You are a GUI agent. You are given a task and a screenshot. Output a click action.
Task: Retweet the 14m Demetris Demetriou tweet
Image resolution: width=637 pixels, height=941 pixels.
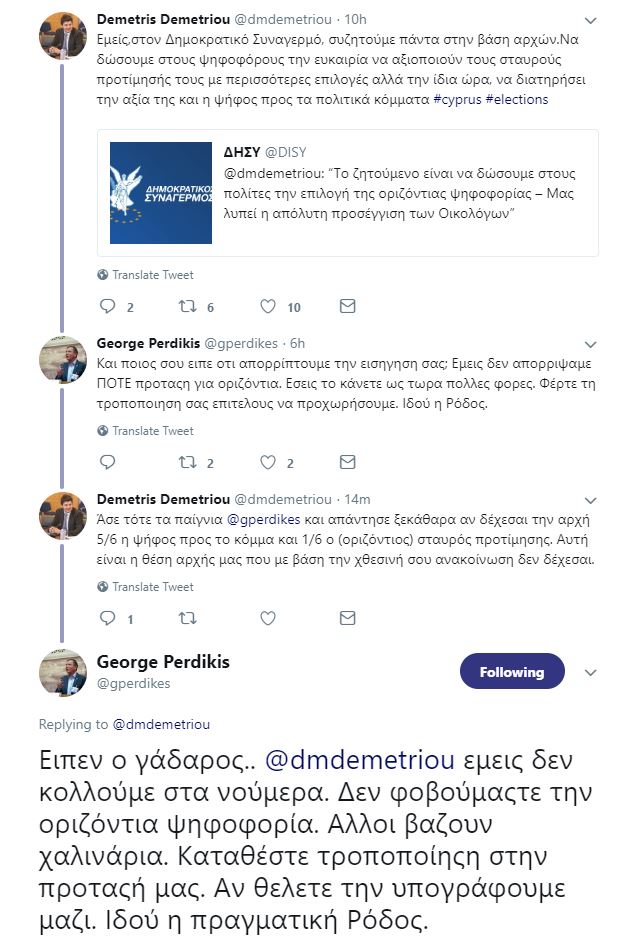pyautogui.click(x=187, y=619)
